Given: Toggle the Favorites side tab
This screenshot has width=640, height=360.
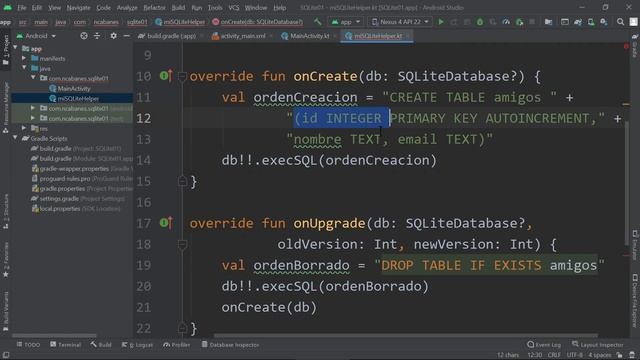Looking at the screenshot, I should [x=6, y=260].
